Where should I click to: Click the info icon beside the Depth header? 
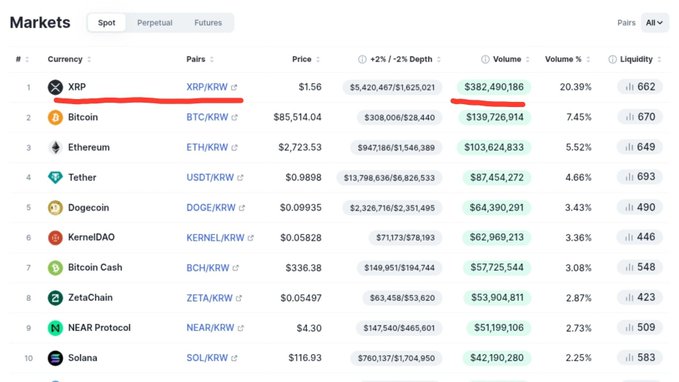[362, 59]
